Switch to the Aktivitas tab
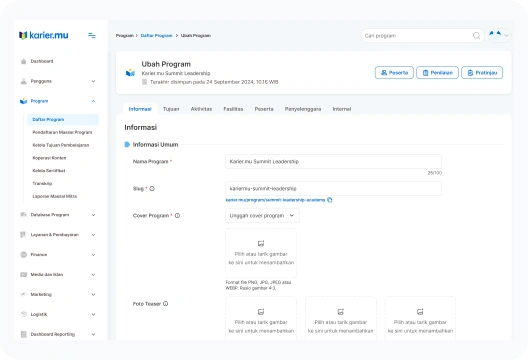 [201, 109]
